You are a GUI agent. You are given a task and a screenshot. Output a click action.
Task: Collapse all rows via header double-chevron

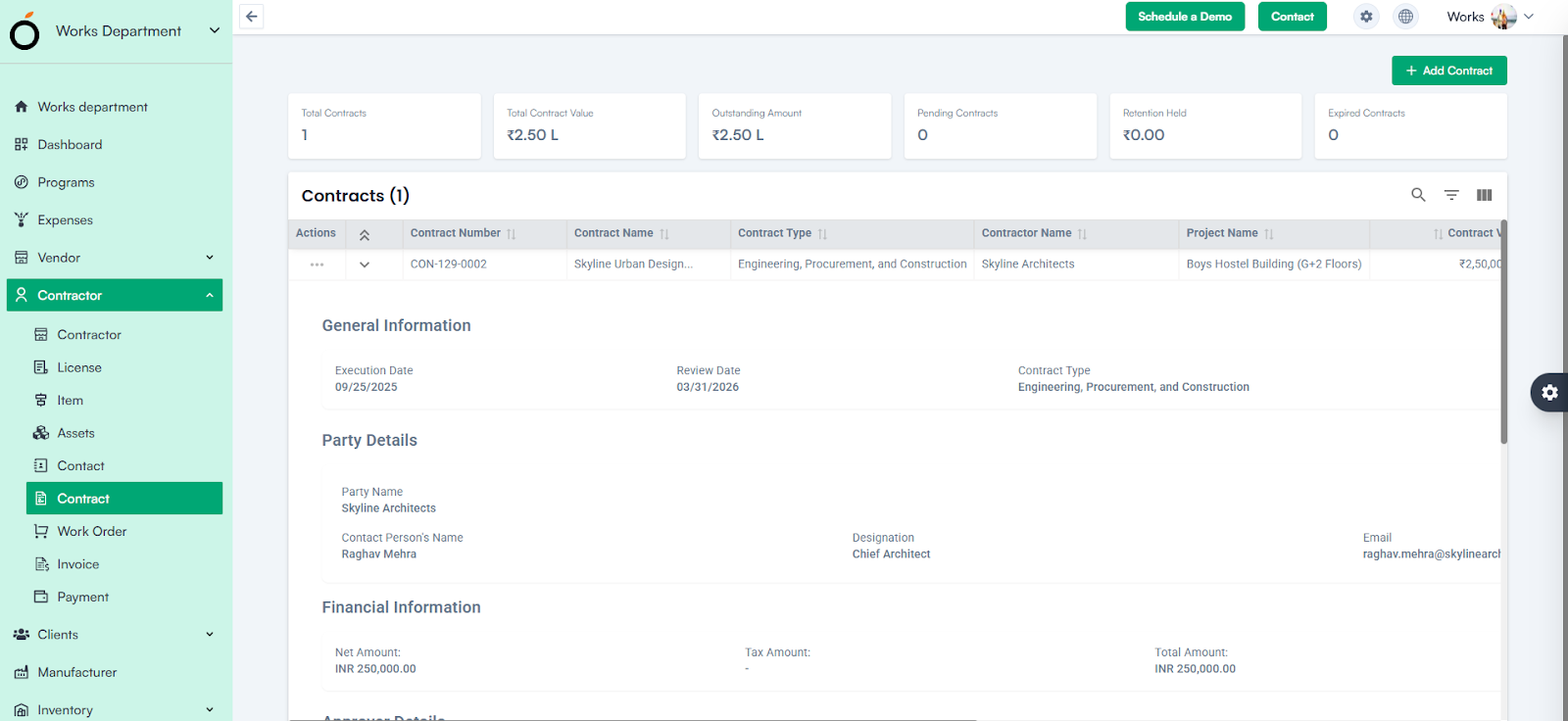tap(365, 235)
